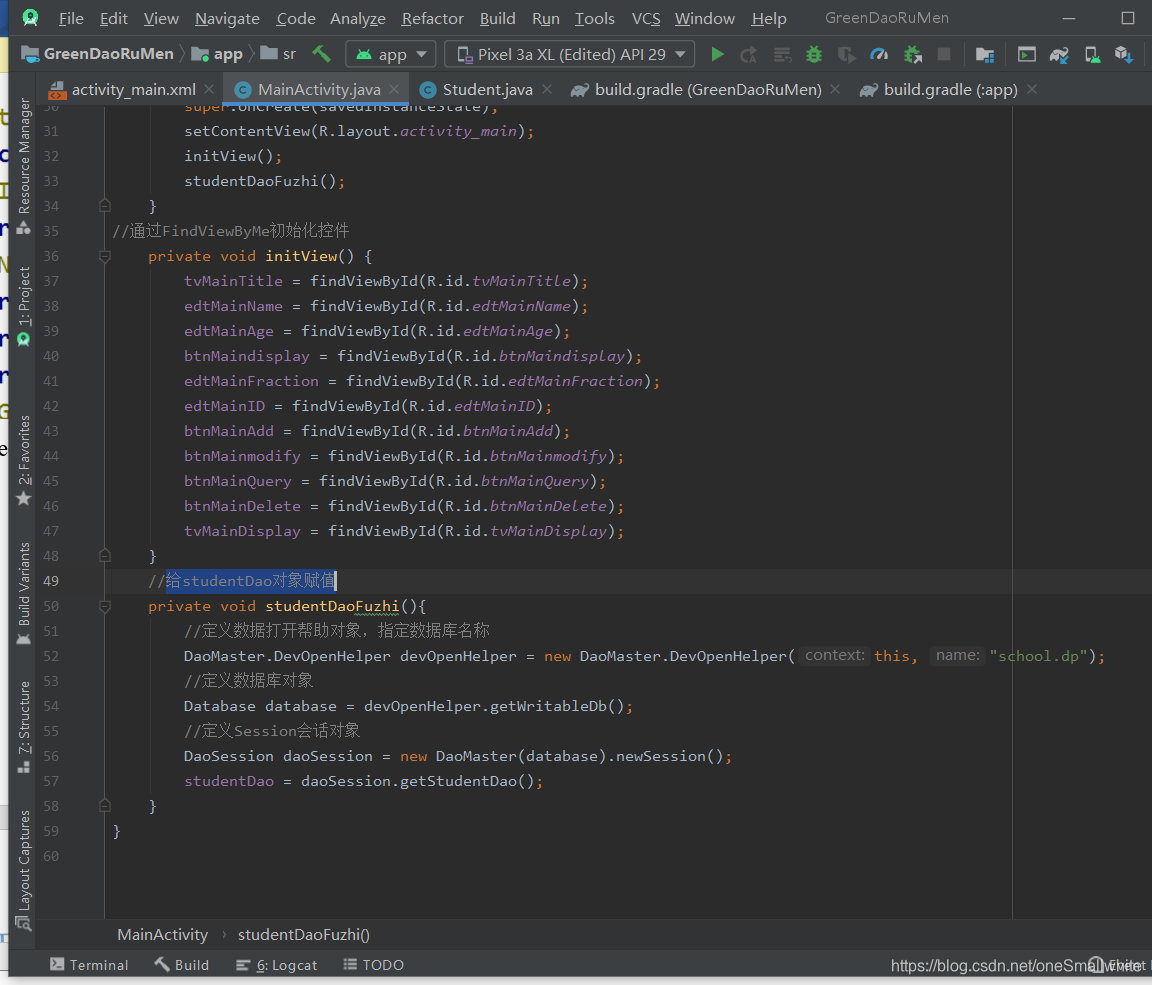This screenshot has width=1152, height=985.
Task: Open the Terminal tool window
Action: click(89, 964)
